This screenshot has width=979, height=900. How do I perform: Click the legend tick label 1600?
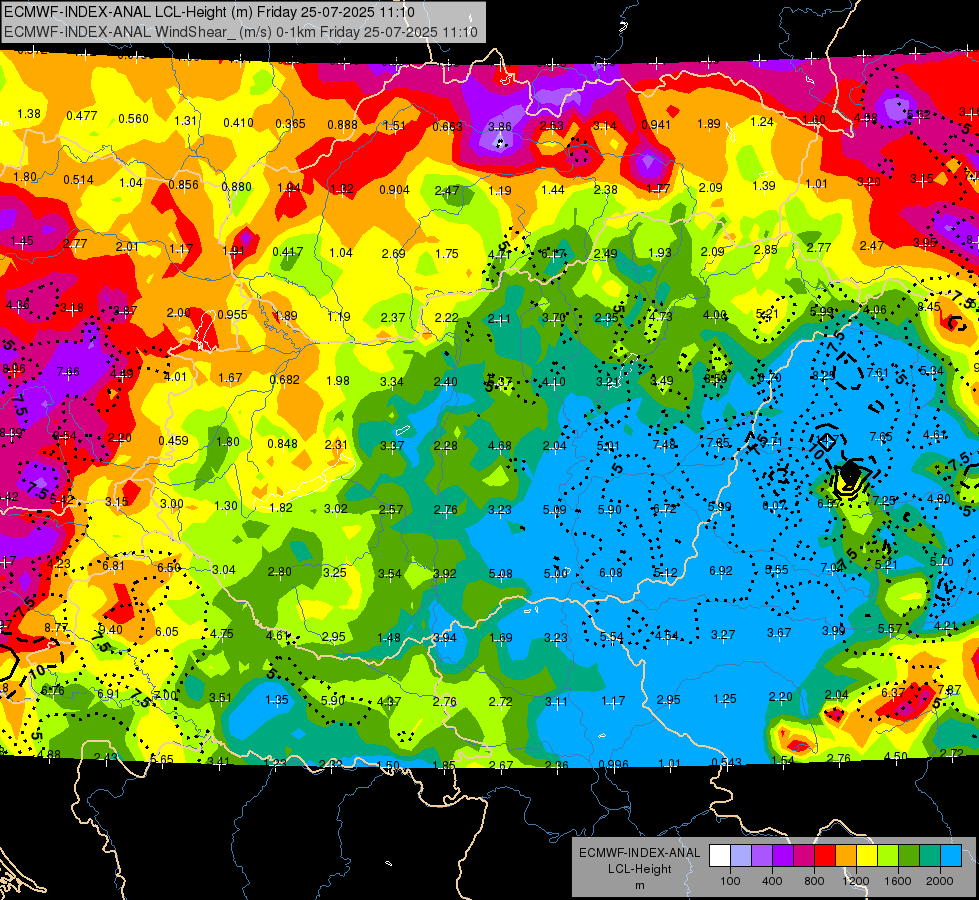point(897,881)
